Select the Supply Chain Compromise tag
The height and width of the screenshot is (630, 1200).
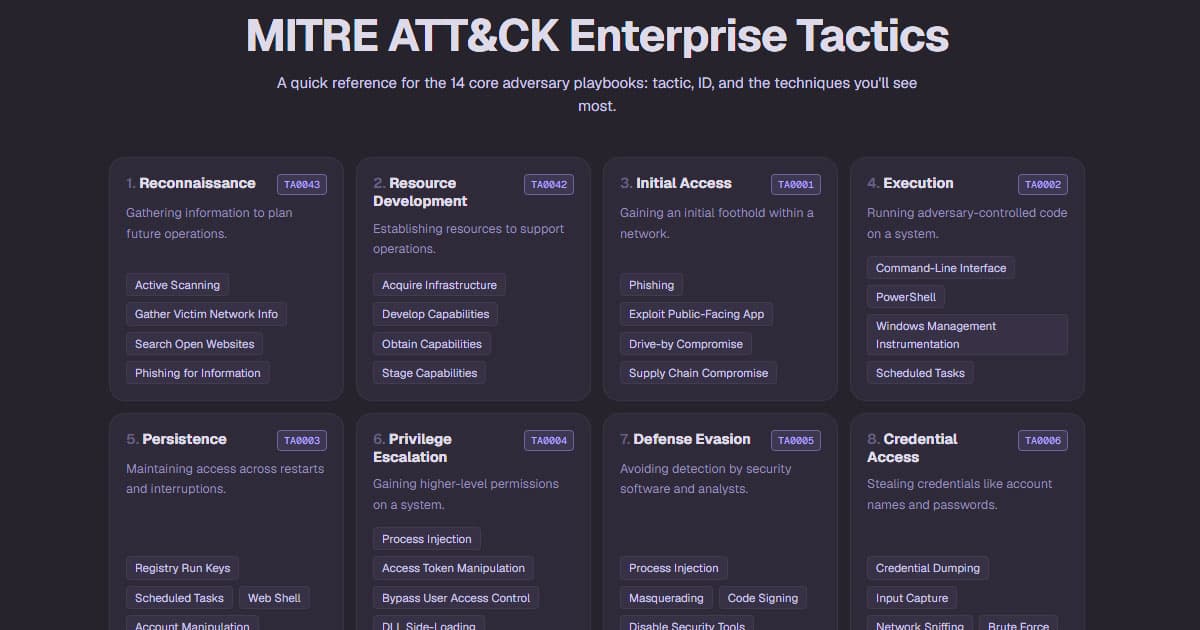(698, 373)
